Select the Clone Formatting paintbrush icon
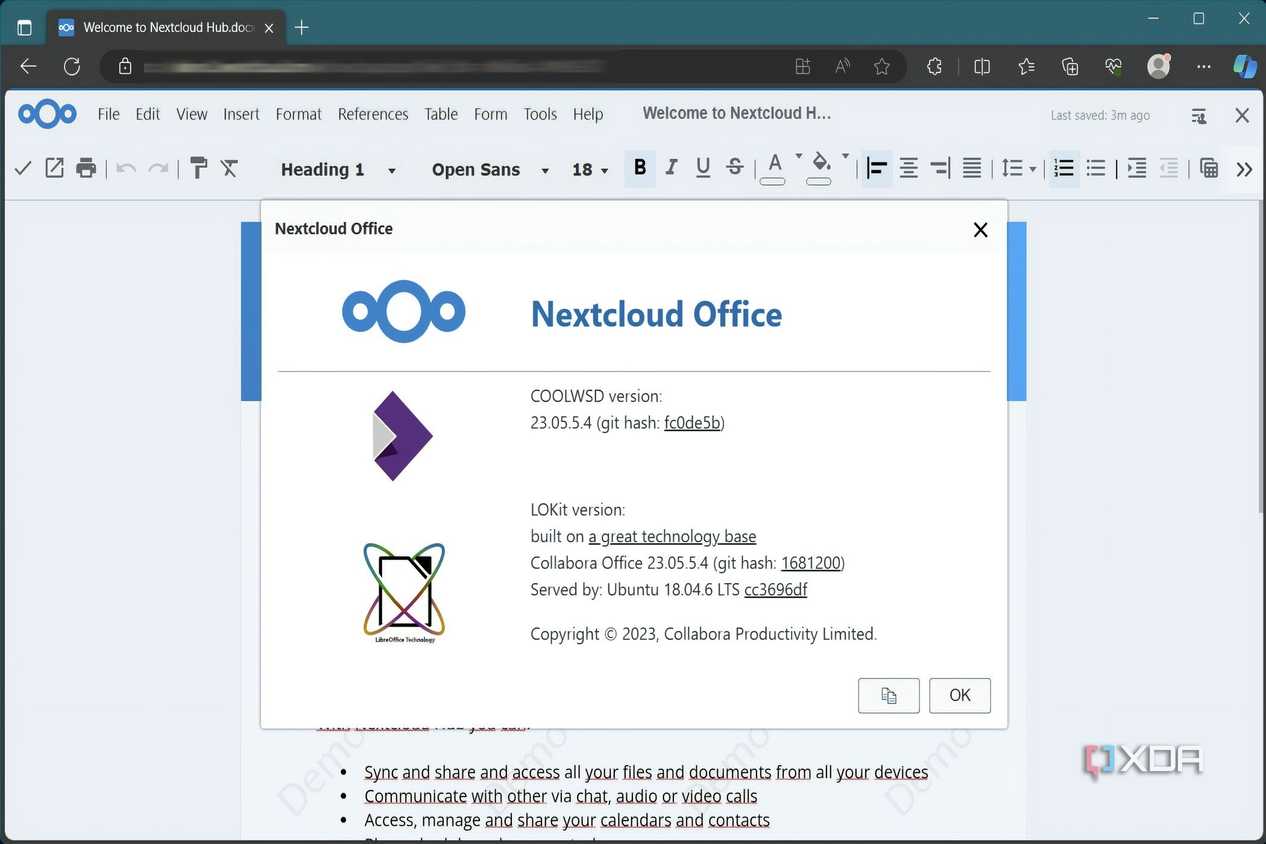The image size is (1266, 844). tap(198, 168)
